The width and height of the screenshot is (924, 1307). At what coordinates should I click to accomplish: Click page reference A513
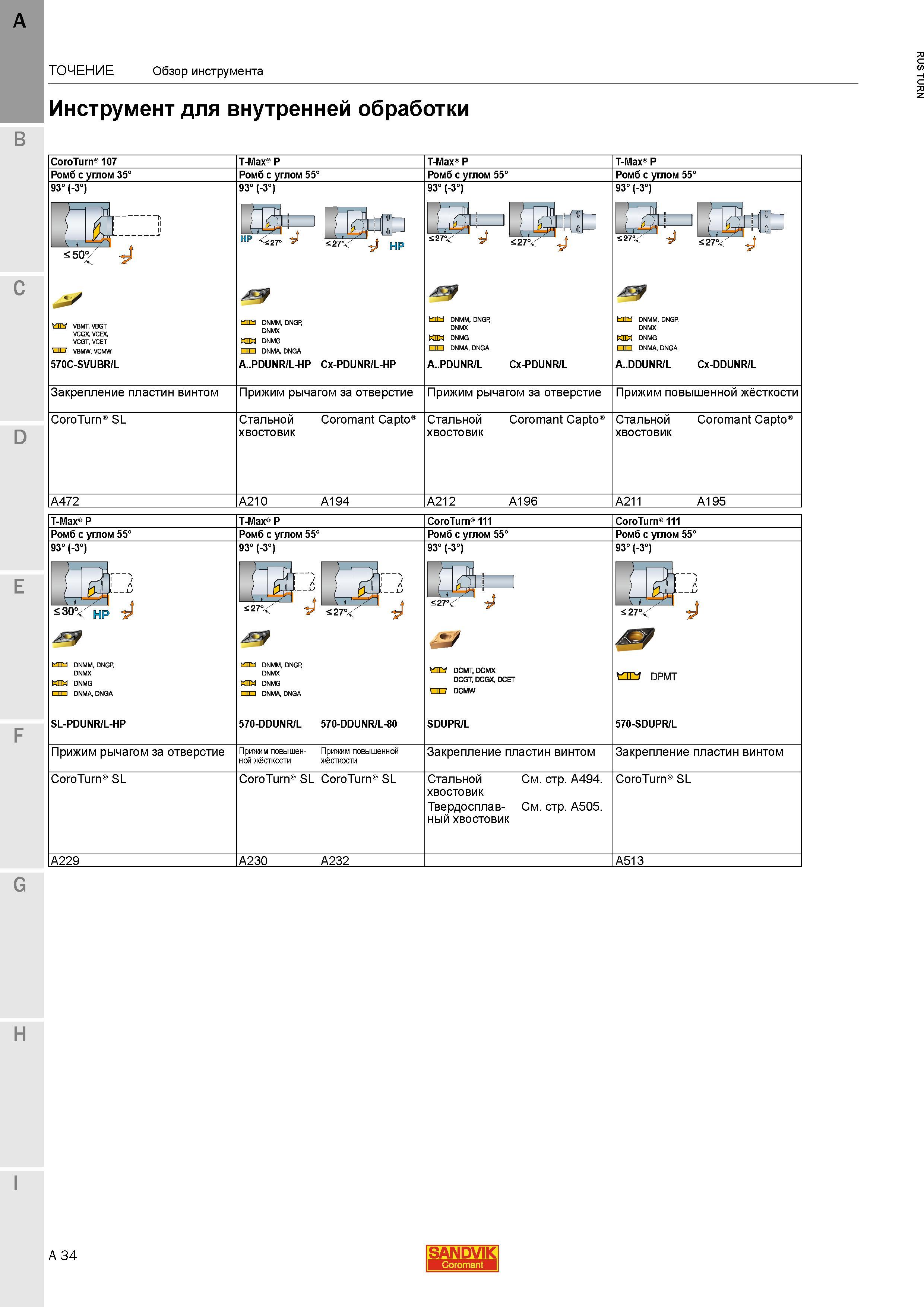point(629,861)
